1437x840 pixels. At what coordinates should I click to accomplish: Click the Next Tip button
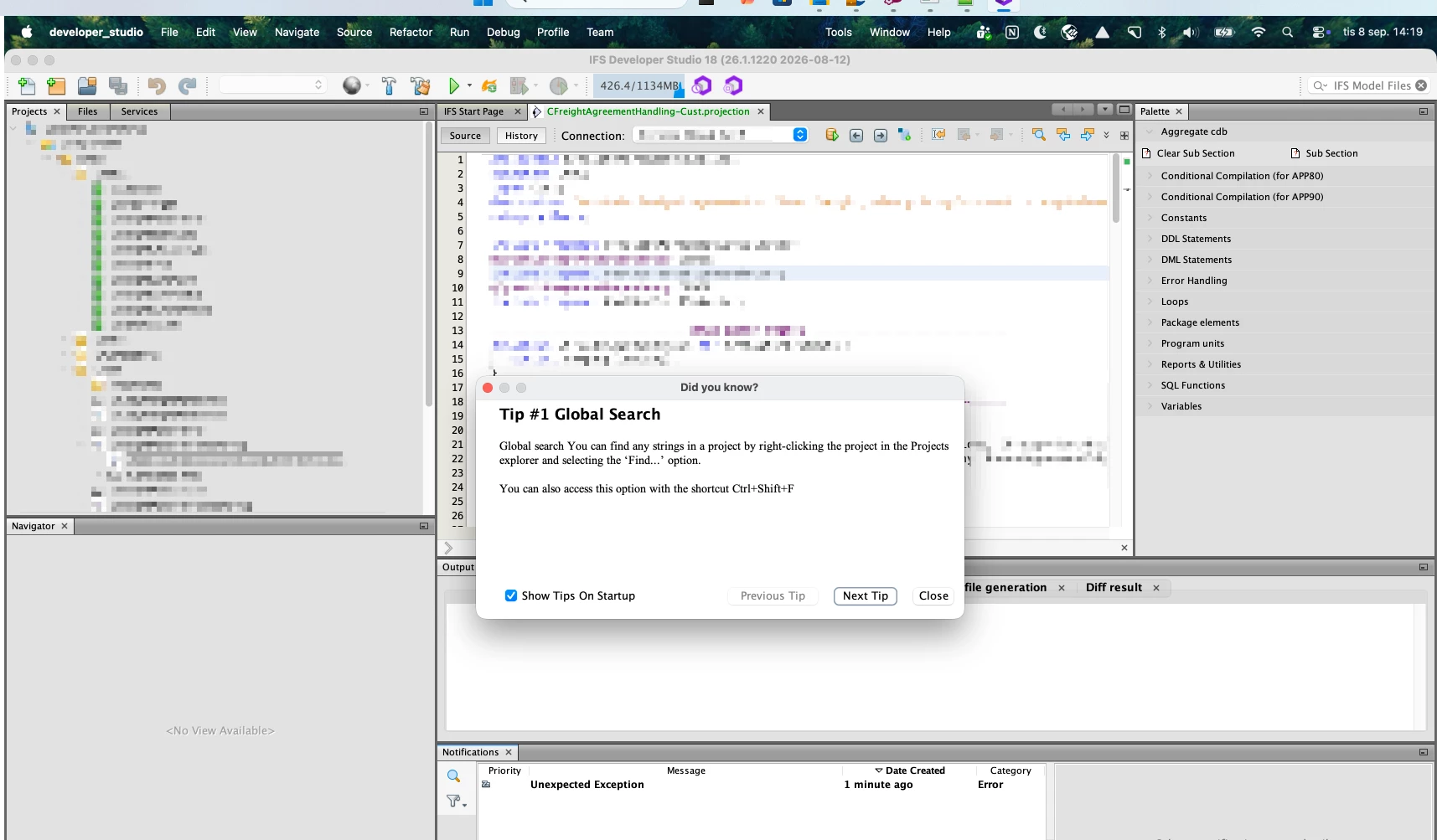click(866, 595)
